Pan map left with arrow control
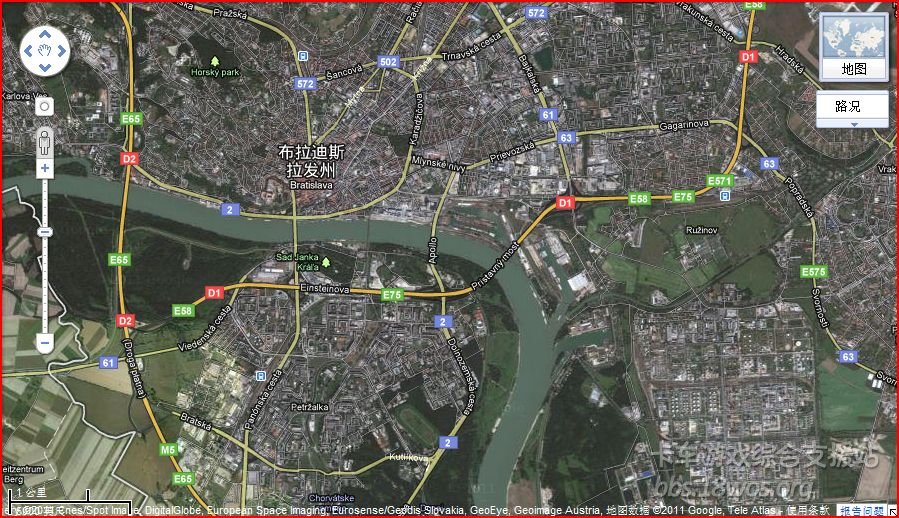 28,51
